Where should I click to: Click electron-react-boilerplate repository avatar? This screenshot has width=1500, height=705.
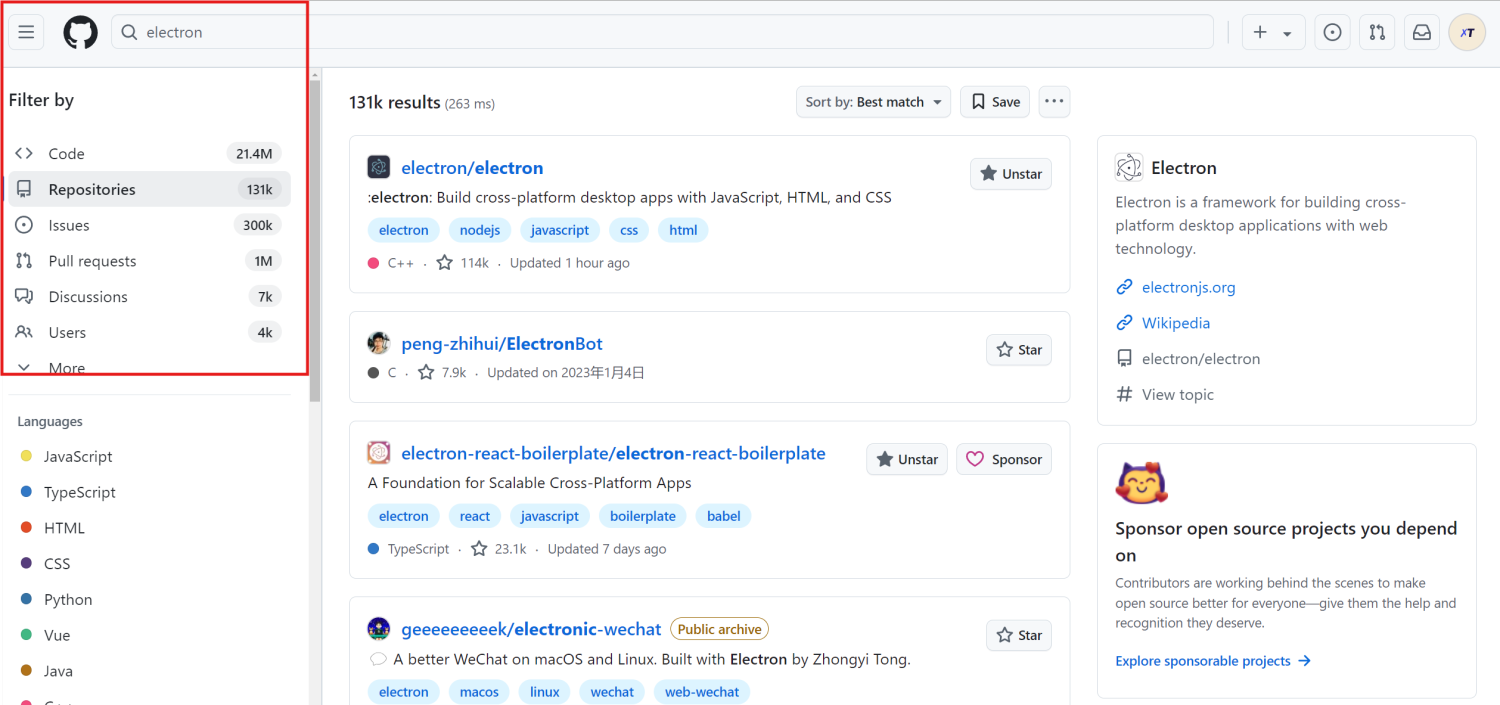coord(379,453)
